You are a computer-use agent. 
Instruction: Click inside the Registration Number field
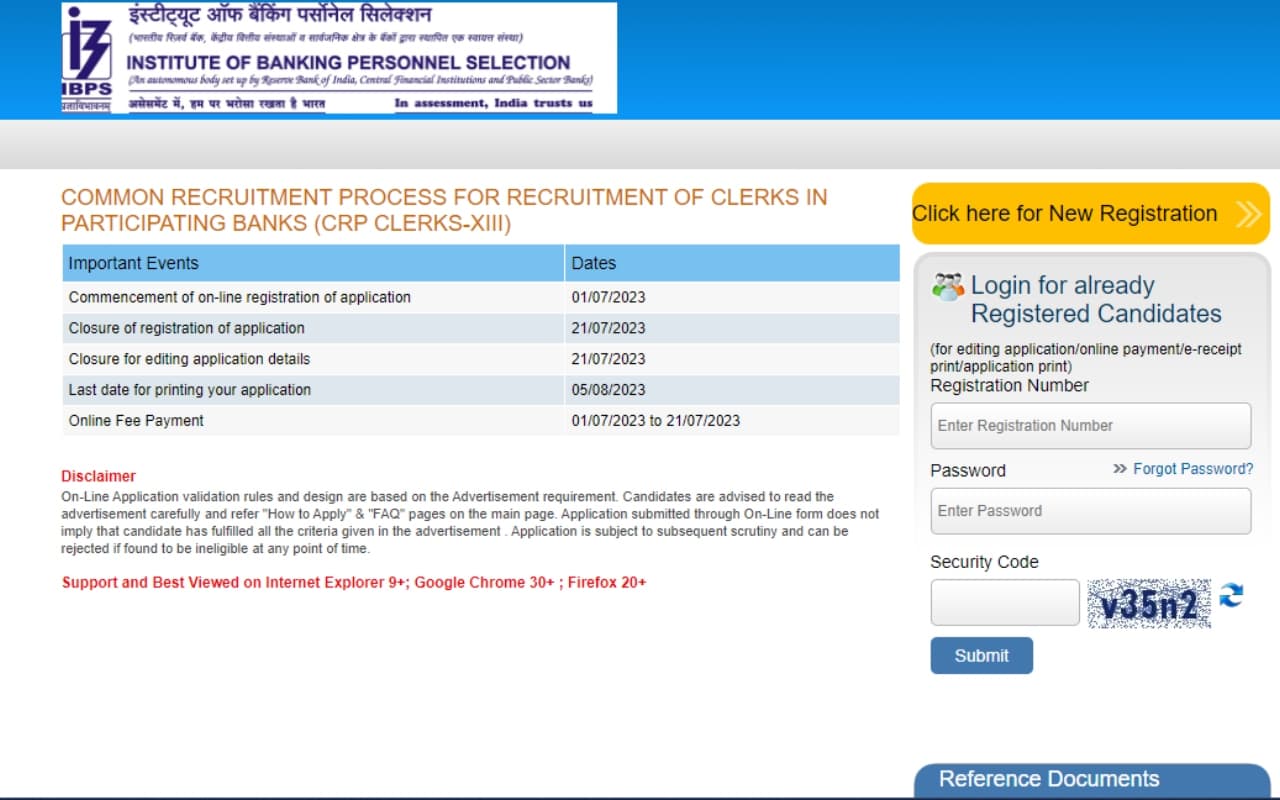coord(1090,425)
